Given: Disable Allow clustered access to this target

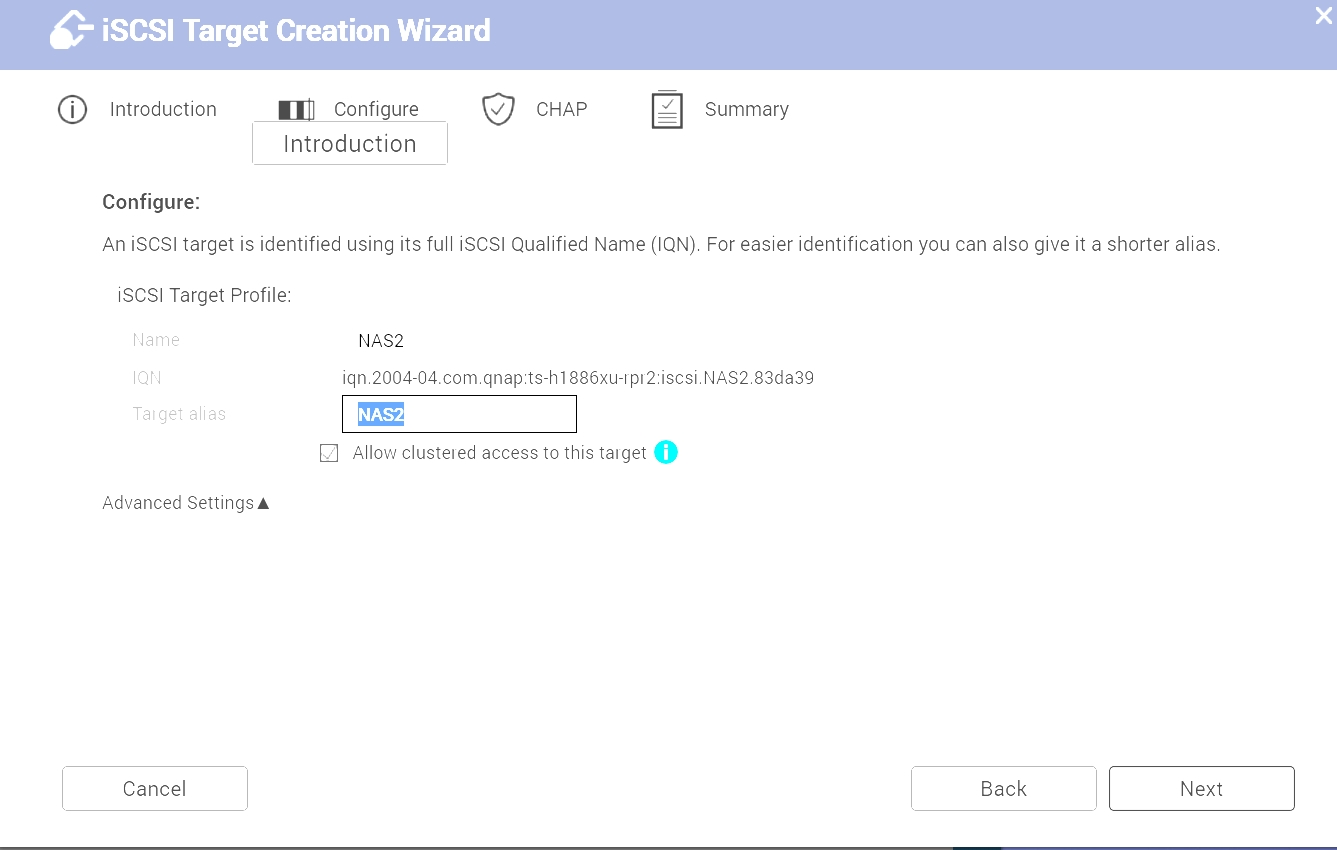Looking at the screenshot, I should pyautogui.click(x=329, y=453).
